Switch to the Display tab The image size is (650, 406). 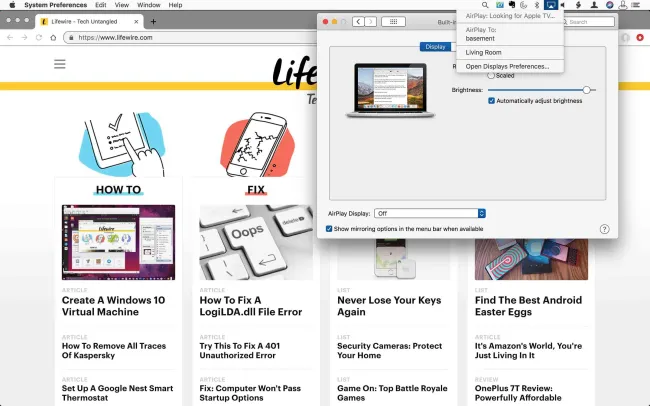pos(435,46)
